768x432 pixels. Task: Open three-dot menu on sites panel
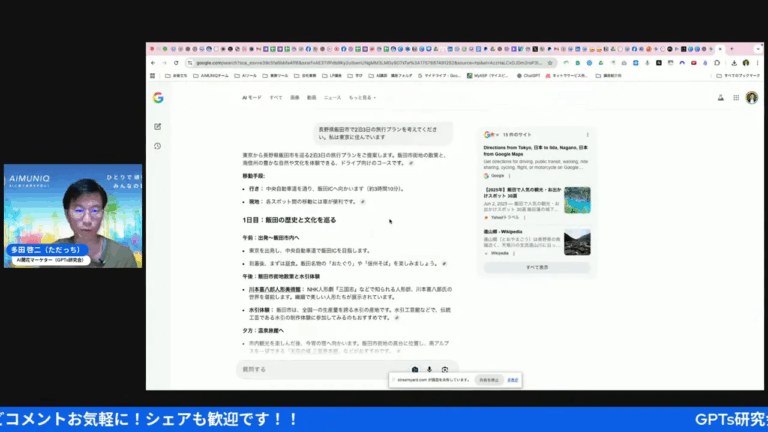[587, 135]
